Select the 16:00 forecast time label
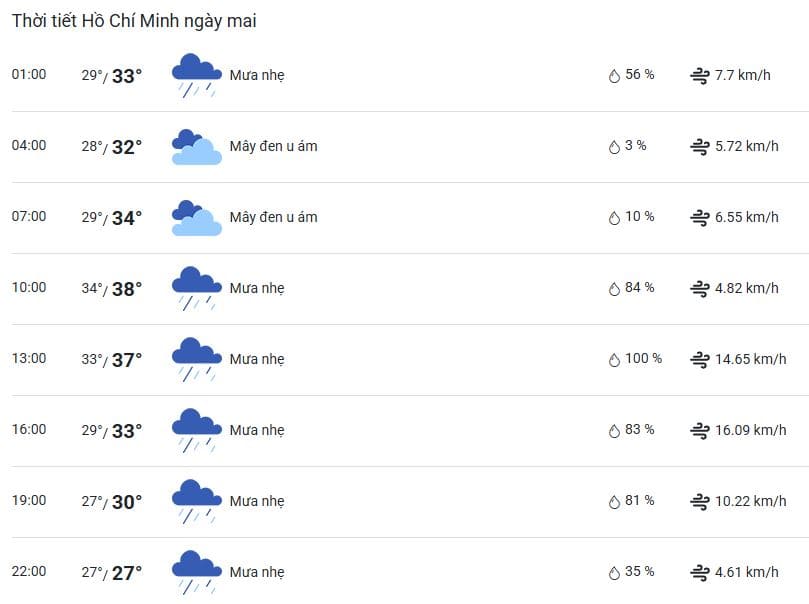 [x=29, y=429]
